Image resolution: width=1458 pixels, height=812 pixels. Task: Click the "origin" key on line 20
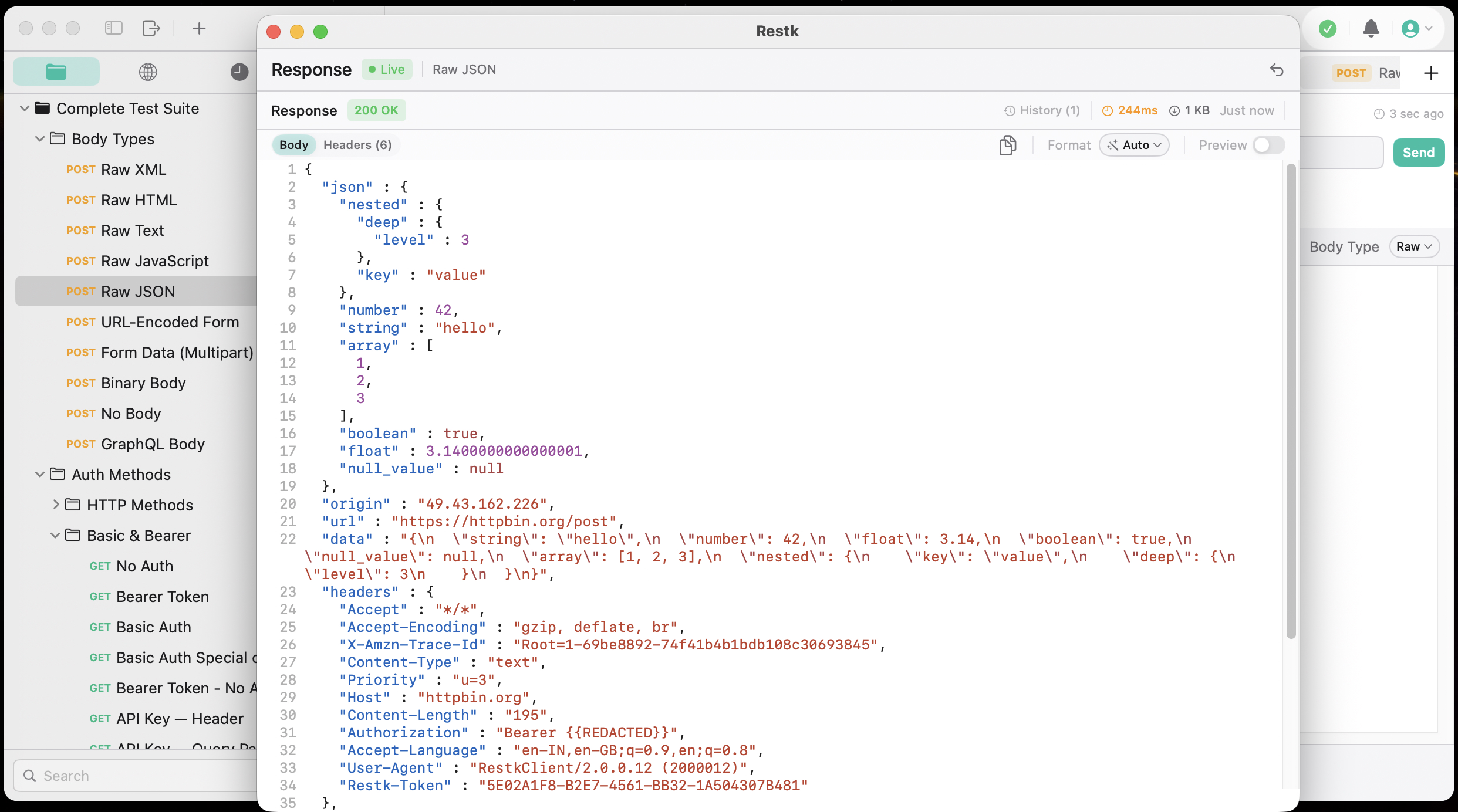(x=356, y=504)
